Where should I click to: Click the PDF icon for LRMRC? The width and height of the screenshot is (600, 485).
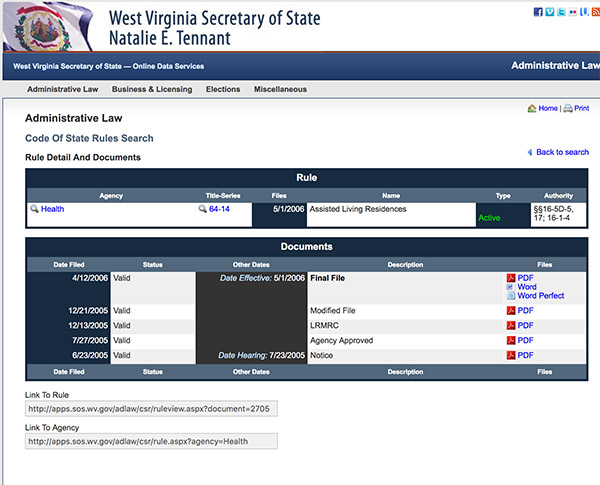(511, 325)
